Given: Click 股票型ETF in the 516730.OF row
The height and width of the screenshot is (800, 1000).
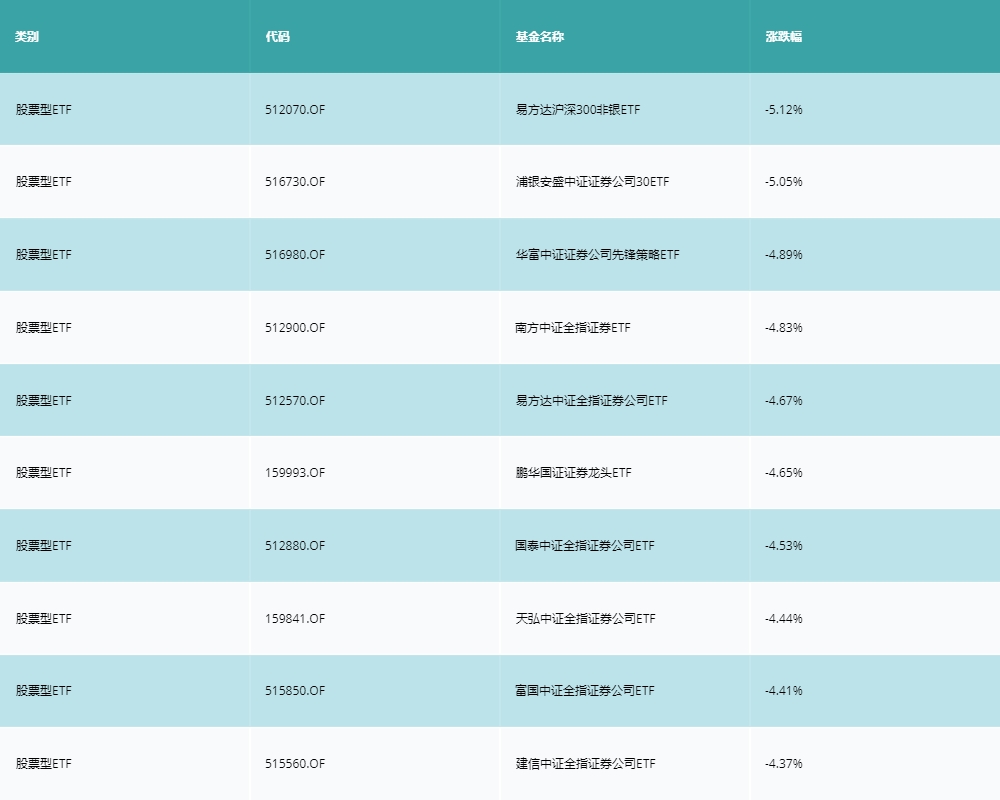Looking at the screenshot, I should click(43, 182).
